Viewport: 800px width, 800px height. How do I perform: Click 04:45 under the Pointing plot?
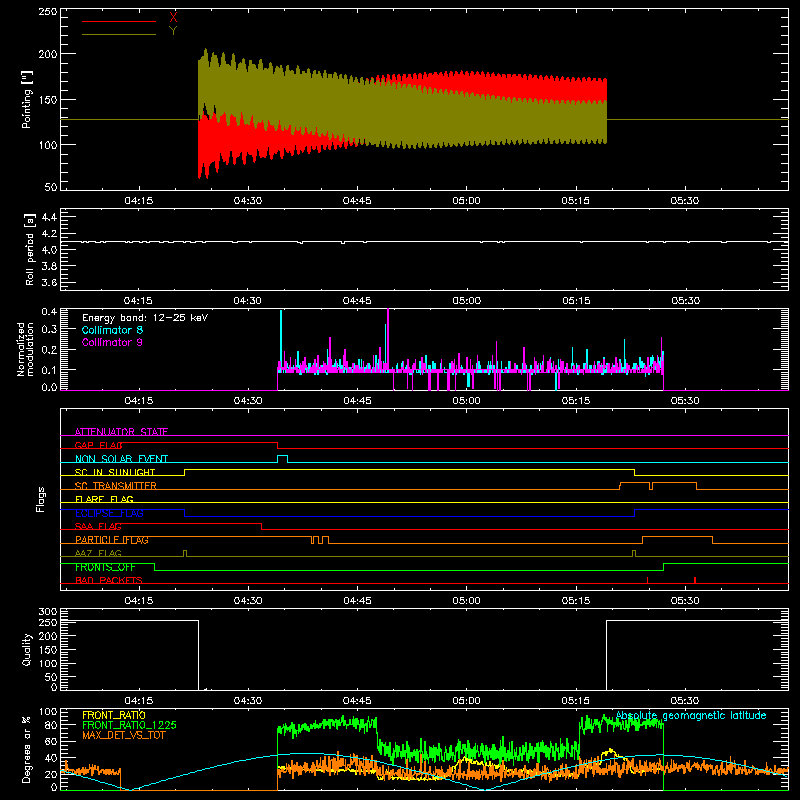coord(357,201)
